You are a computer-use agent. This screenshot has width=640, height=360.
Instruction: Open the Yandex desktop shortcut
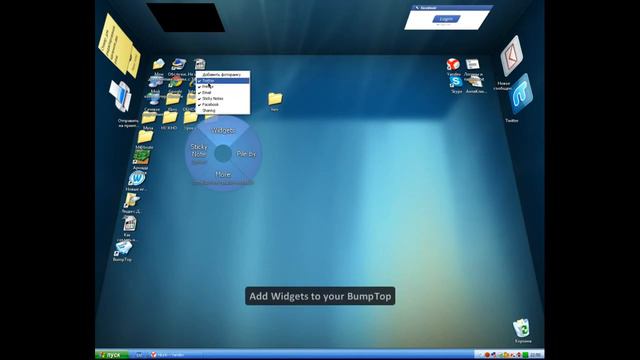coord(453,64)
